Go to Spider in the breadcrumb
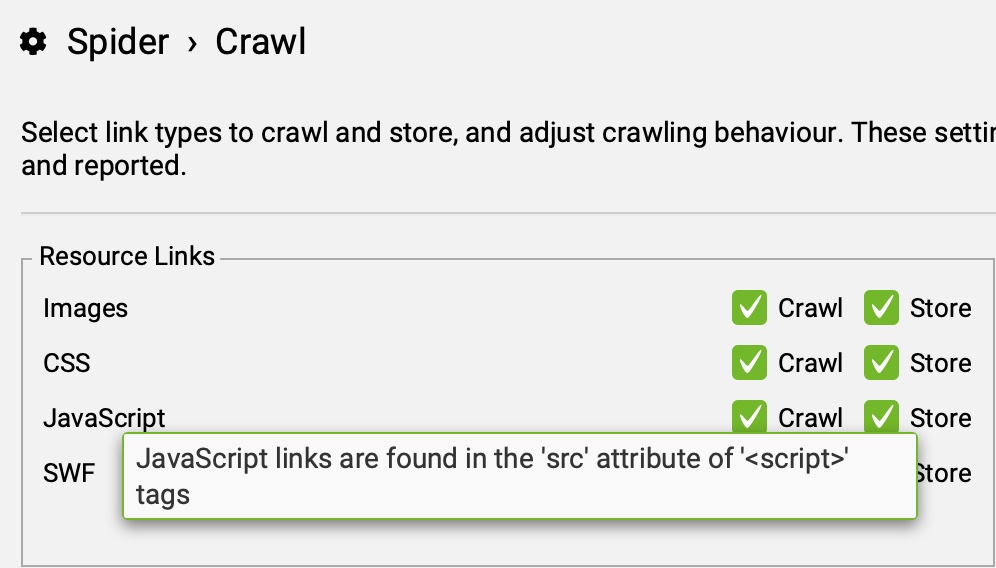Viewport: 996px width, 568px height. [x=118, y=42]
